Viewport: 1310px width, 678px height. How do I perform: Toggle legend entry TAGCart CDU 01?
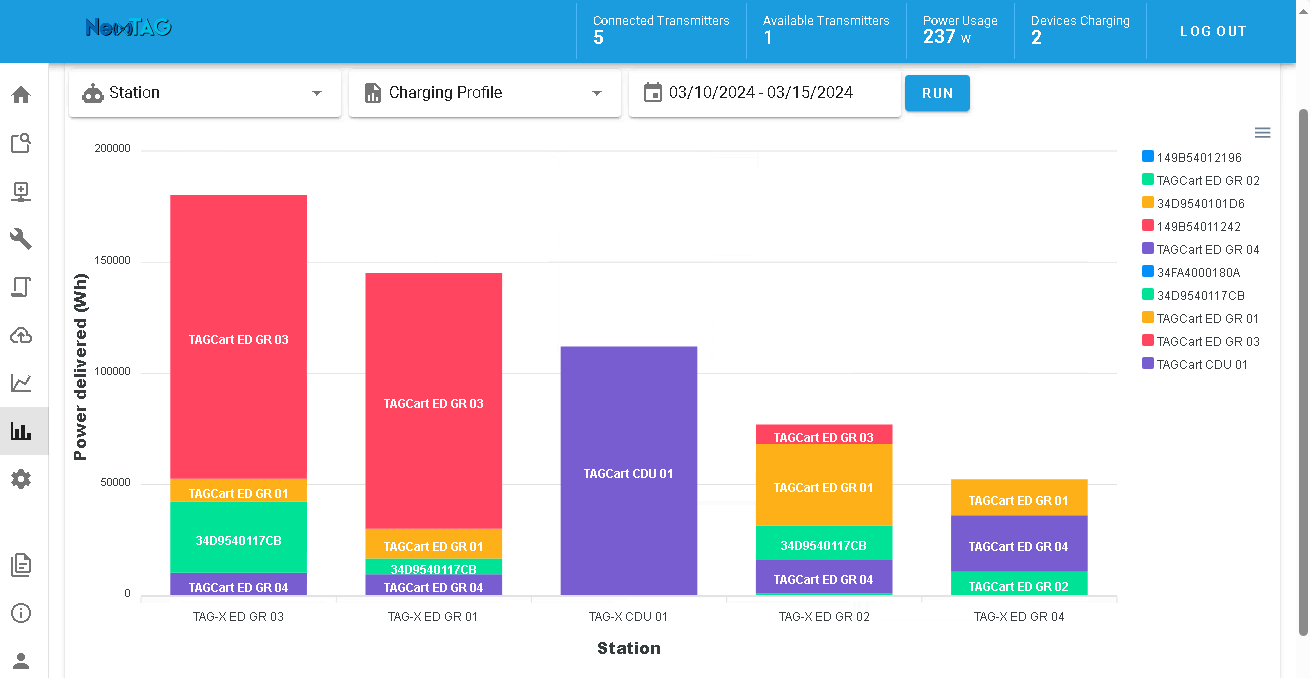[1195, 364]
